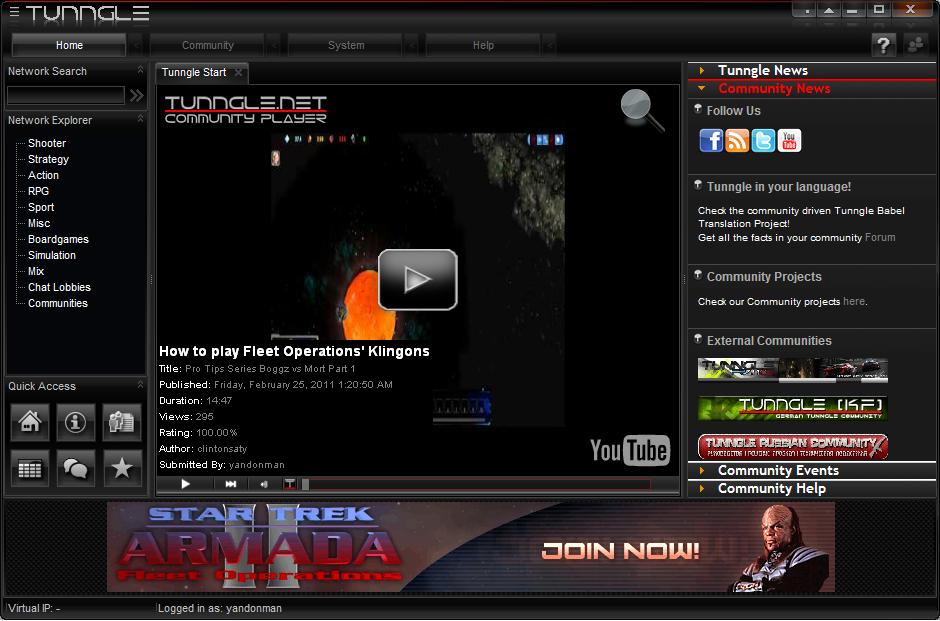Click the grid table Quick Access icon
This screenshot has width=940, height=621.
pyautogui.click(x=30, y=468)
